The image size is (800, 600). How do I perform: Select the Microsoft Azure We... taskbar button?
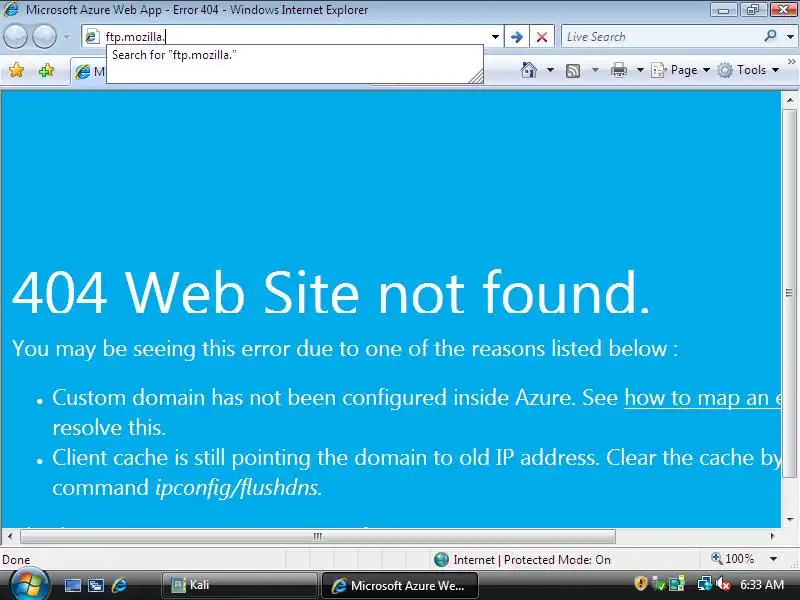[399, 585]
